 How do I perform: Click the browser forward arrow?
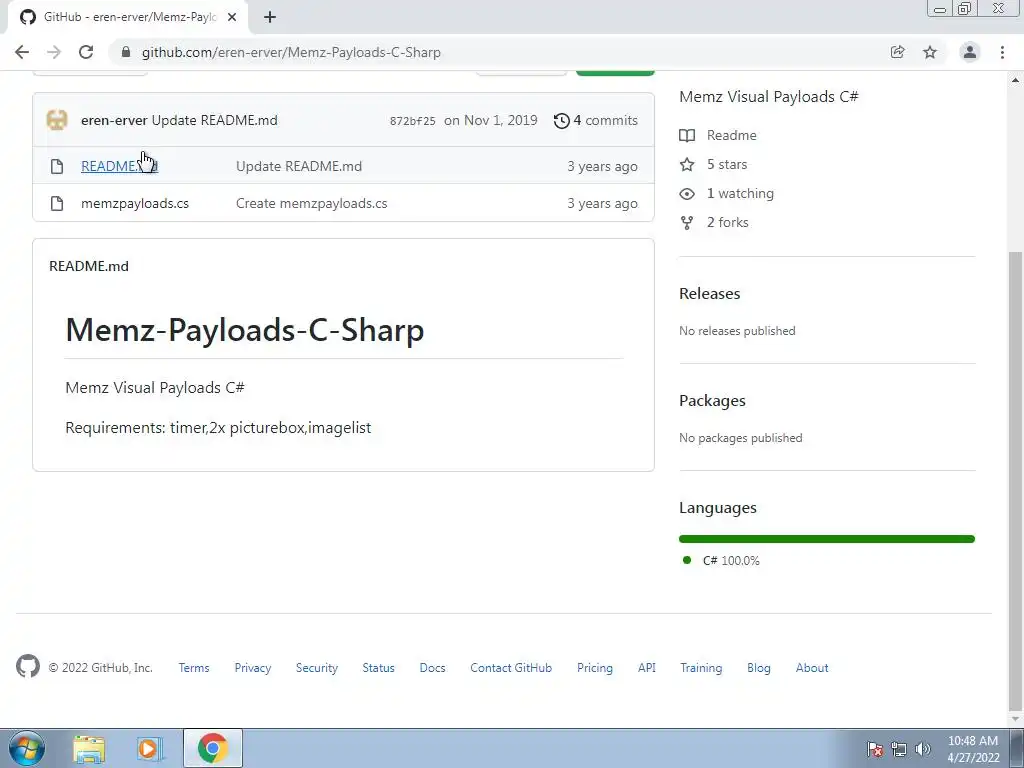pos(54,52)
